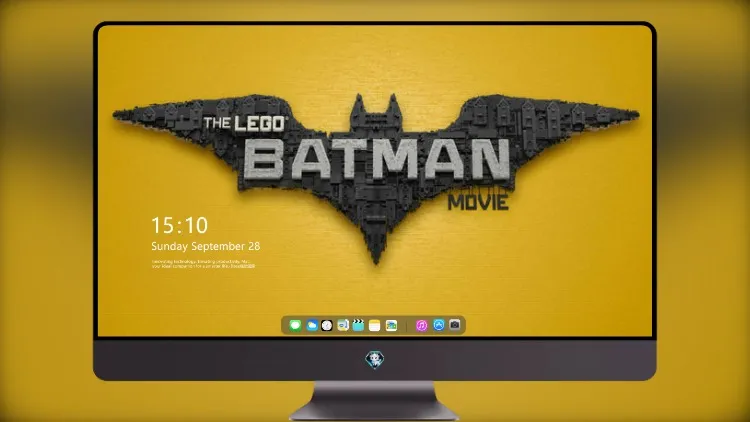Open the Maps app in dock
750x422 pixels.
[x=343, y=325]
